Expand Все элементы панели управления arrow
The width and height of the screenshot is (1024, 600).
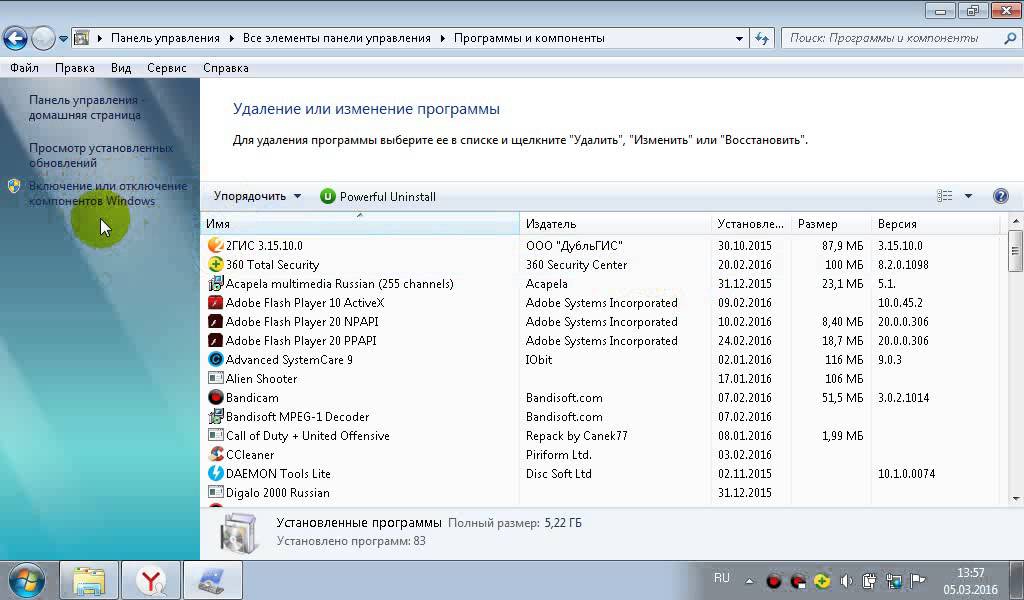(x=442, y=39)
